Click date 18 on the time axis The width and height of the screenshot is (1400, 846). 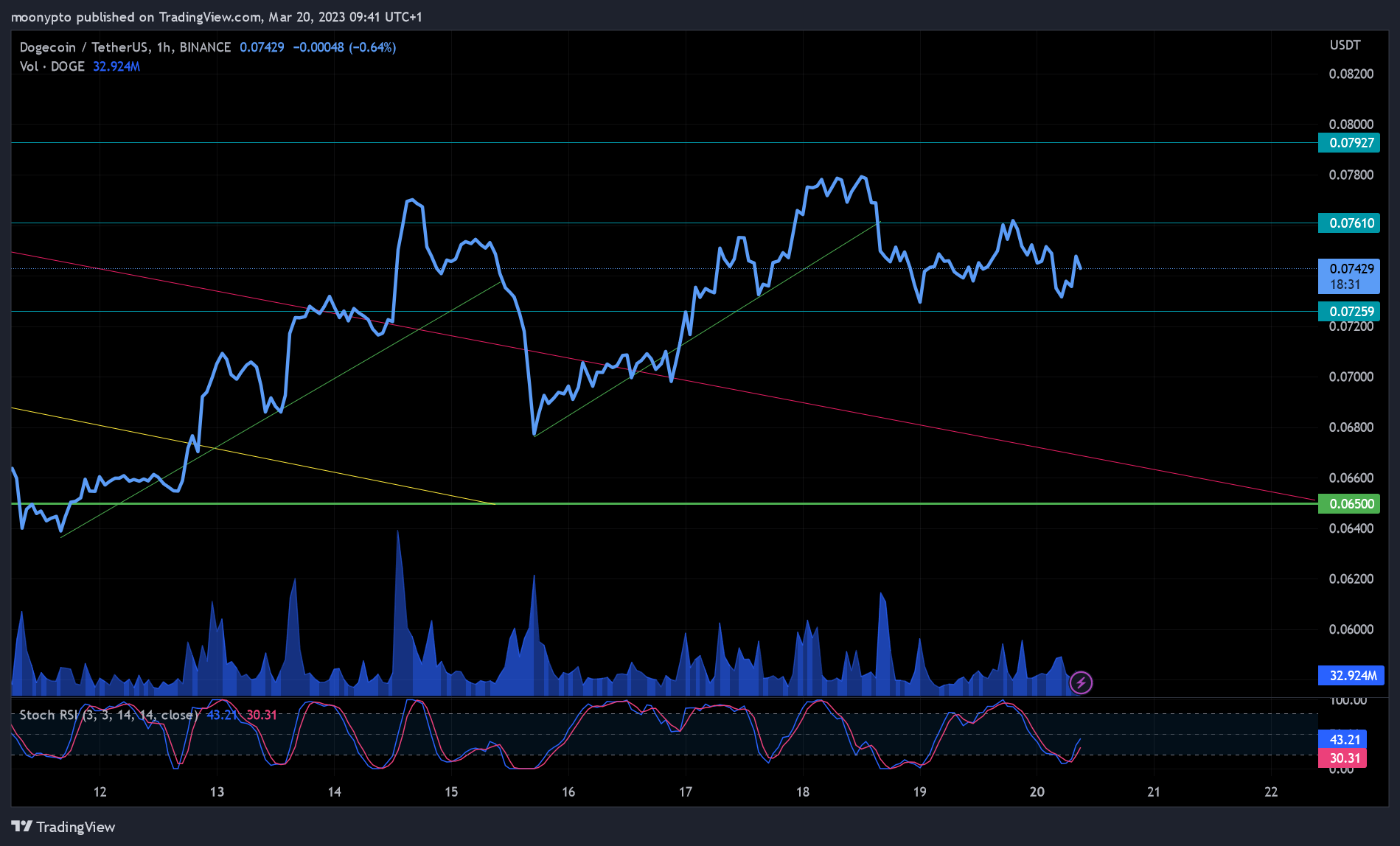(803, 791)
